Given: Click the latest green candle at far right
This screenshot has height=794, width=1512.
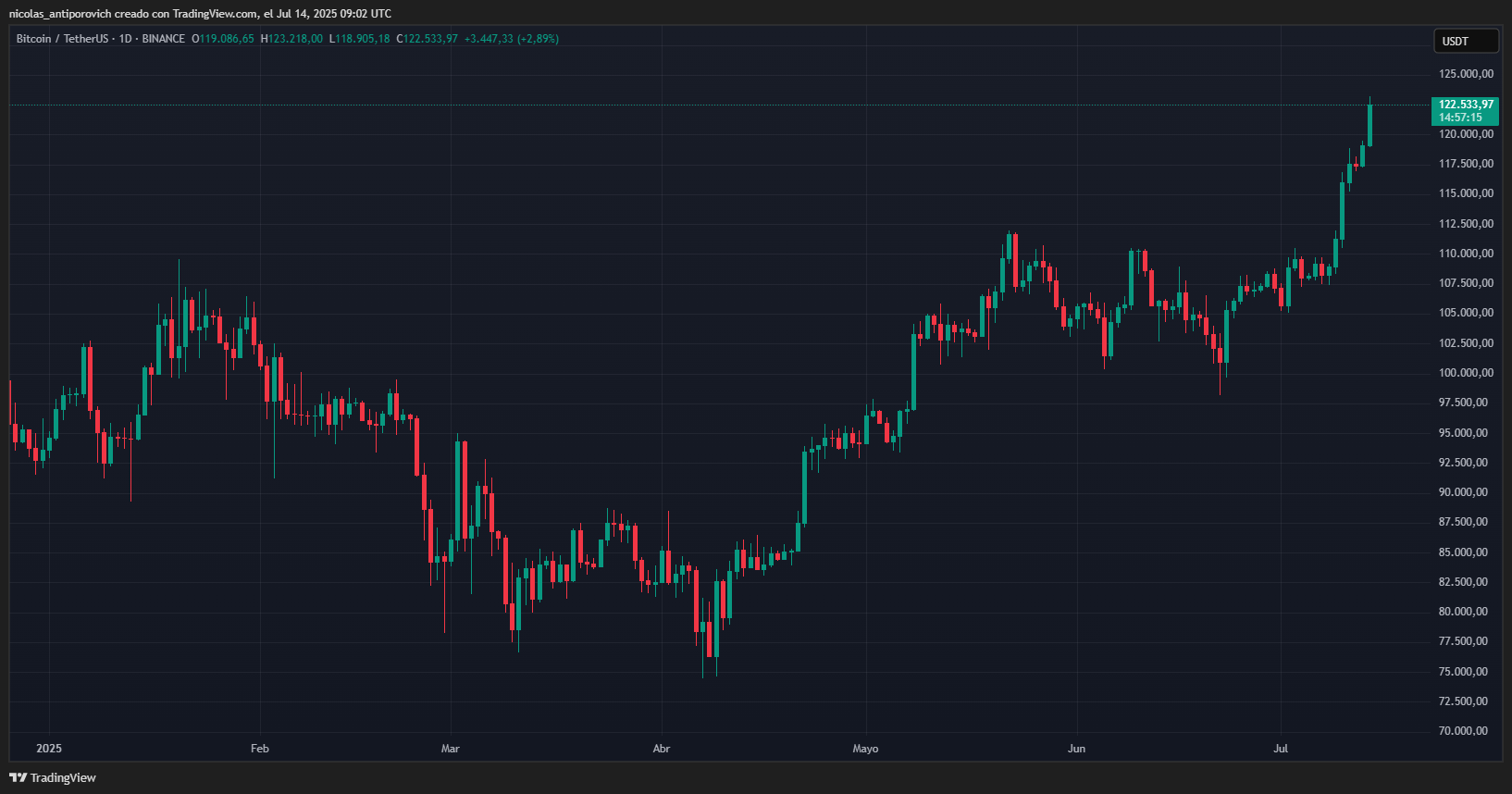Looking at the screenshot, I should 1369,125.
